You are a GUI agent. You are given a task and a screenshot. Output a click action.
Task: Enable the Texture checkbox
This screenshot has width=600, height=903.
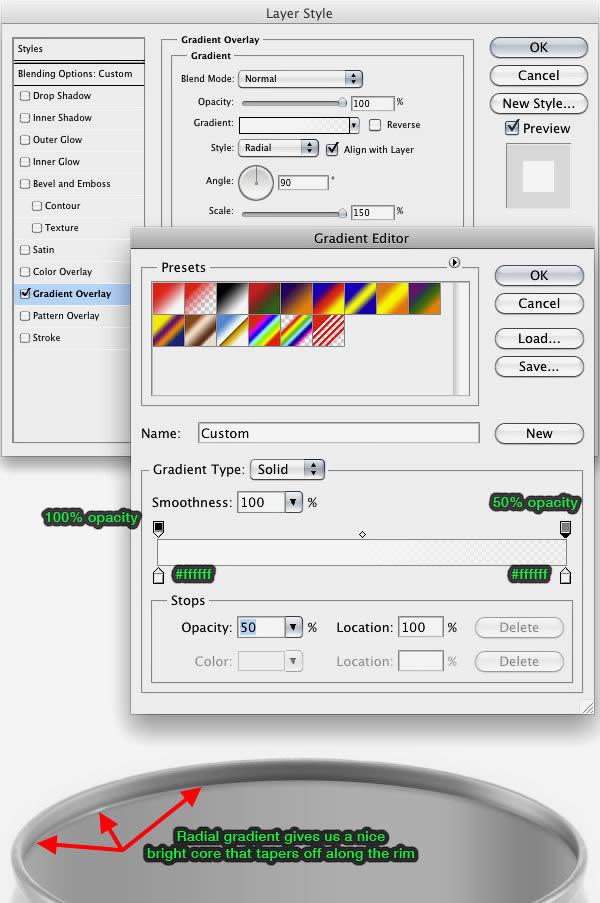[37, 227]
